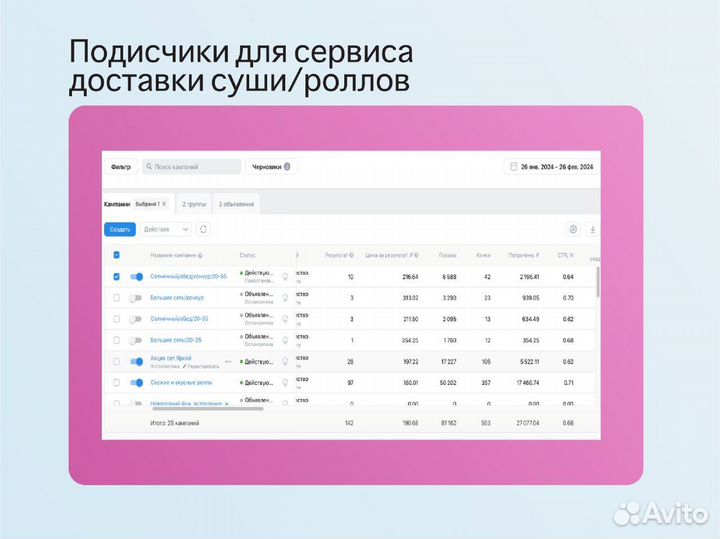Click lightbulb icon in first Солнечный/обед/конкур row

coord(285,277)
